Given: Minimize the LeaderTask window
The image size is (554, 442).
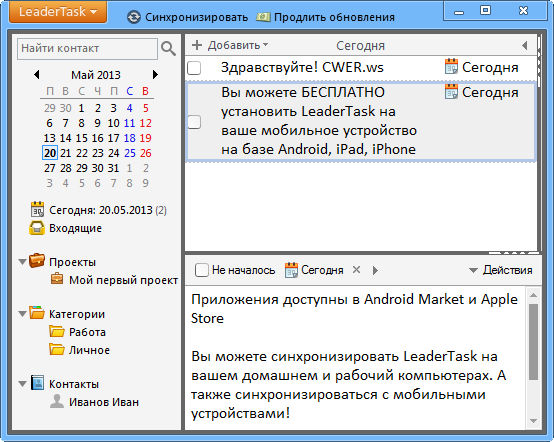Looking at the screenshot, I should [459, 12].
